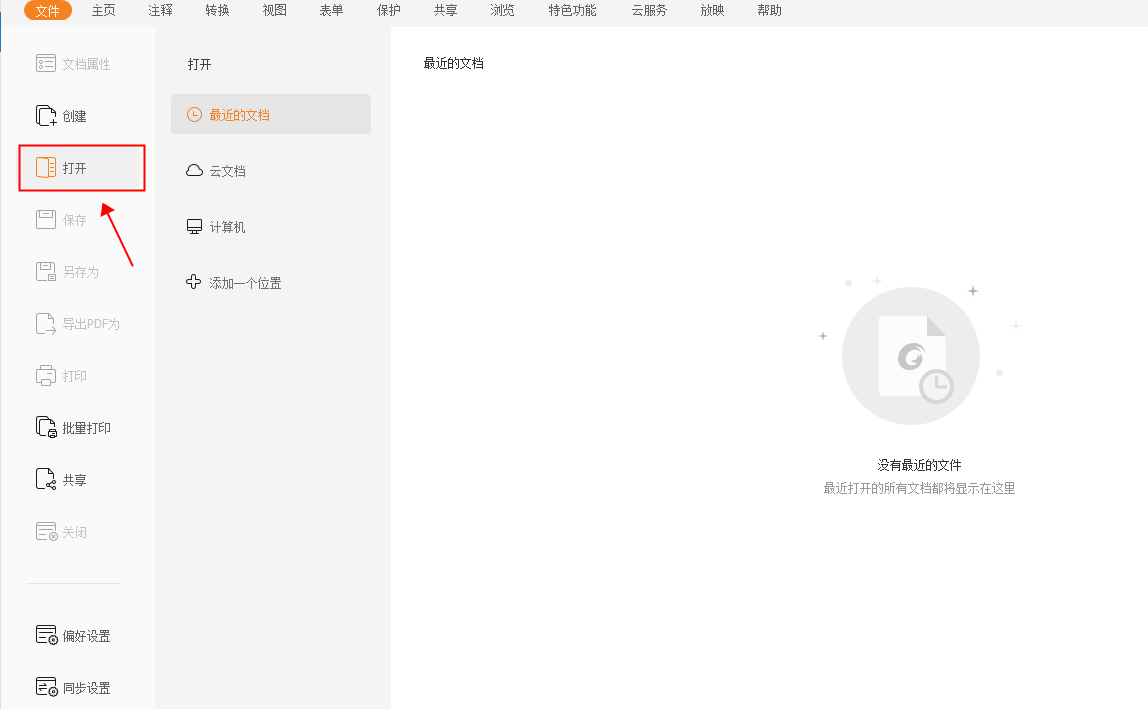1148x709 pixels.
Task: Open 批量打印 (batch print)
Action: (71, 427)
